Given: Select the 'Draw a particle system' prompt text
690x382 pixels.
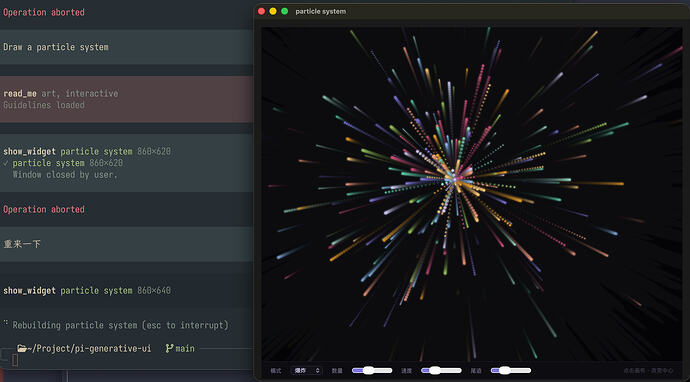Looking at the screenshot, I should [x=56, y=47].
